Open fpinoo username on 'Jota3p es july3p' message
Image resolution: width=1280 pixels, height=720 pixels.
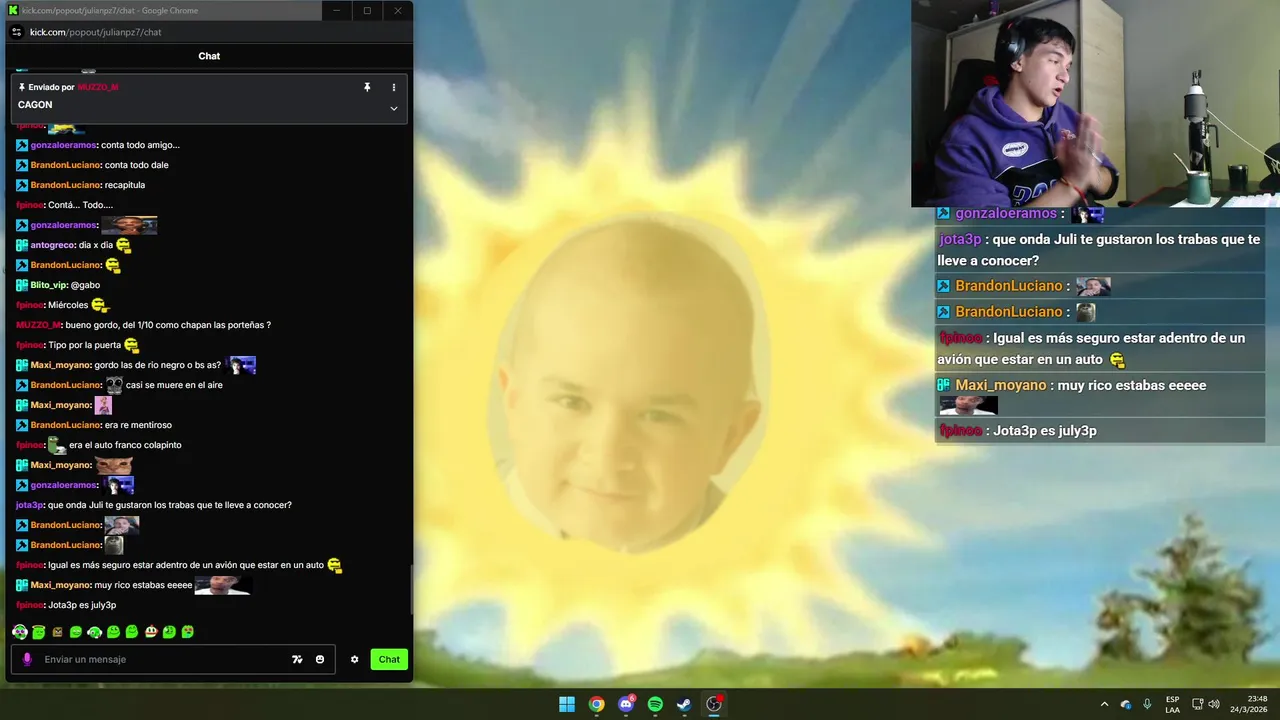point(30,605)
